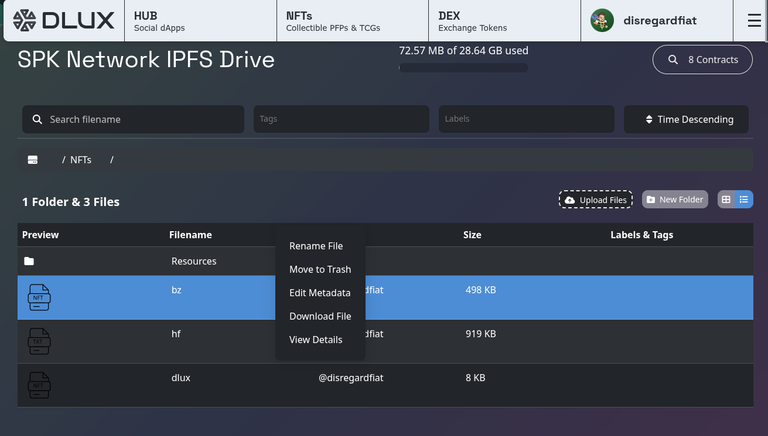Click the disregardfiat avatar picture
The image size is (768, 436).
[602, 21]
